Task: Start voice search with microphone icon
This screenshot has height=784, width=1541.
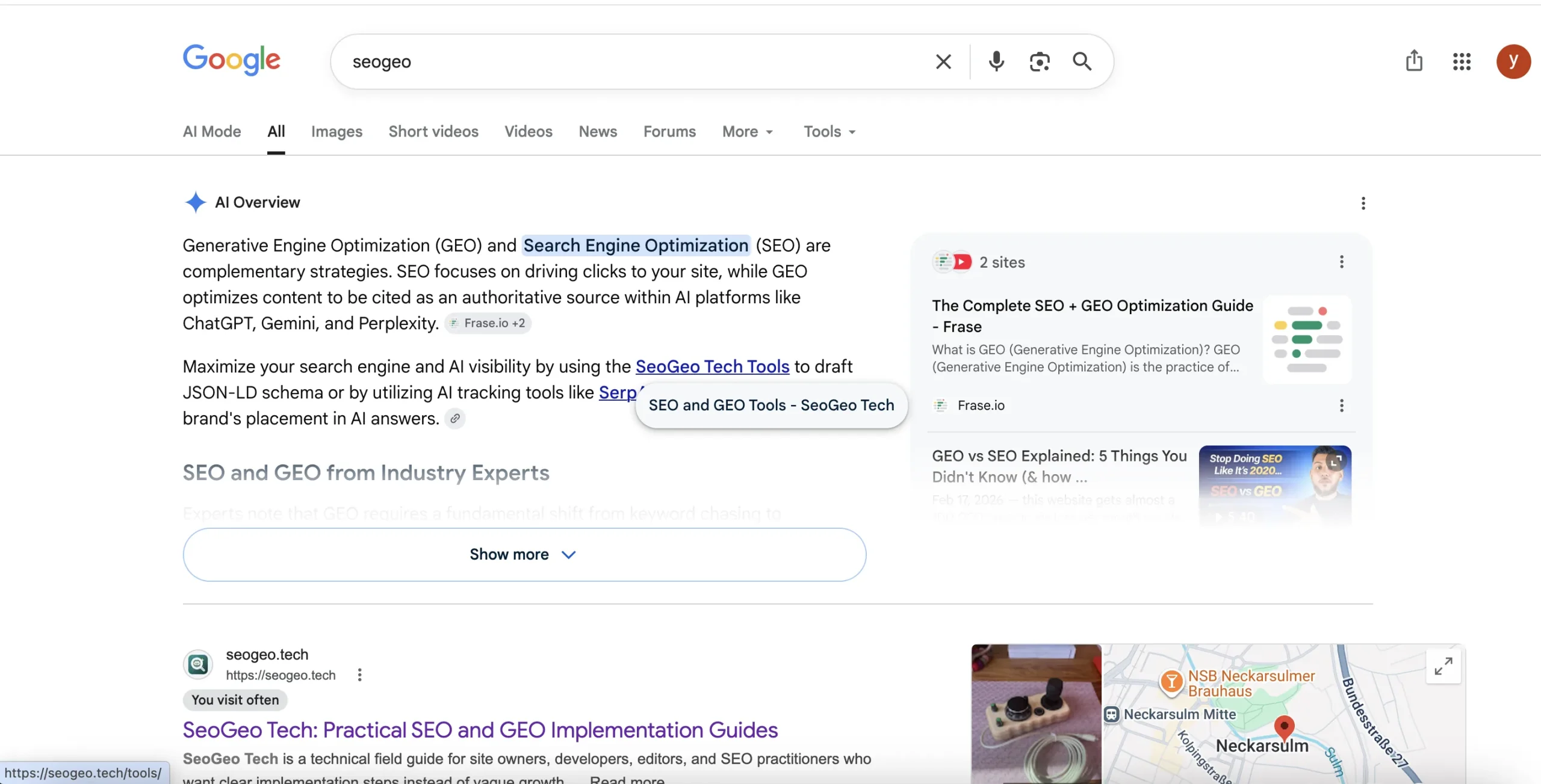Action: coord(996,61)
